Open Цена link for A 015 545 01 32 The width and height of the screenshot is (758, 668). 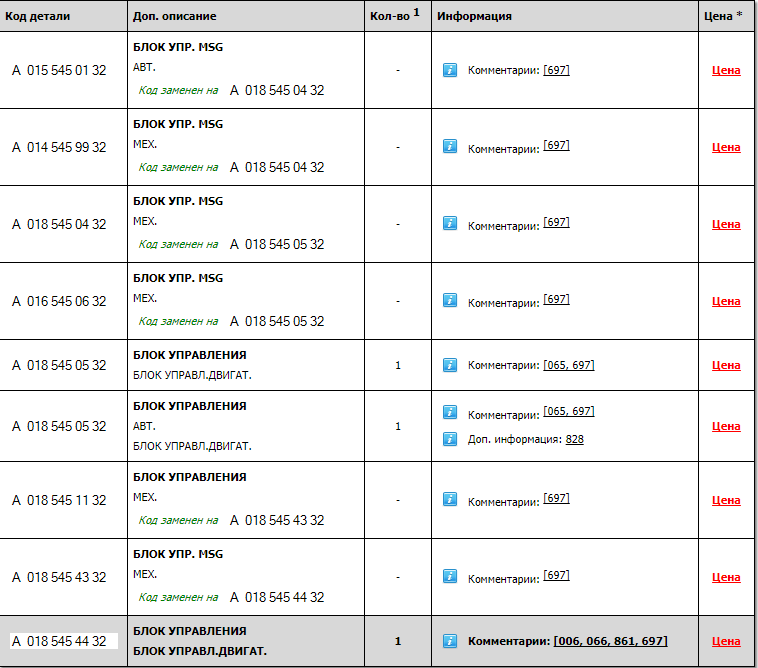(x=726, y=71)
